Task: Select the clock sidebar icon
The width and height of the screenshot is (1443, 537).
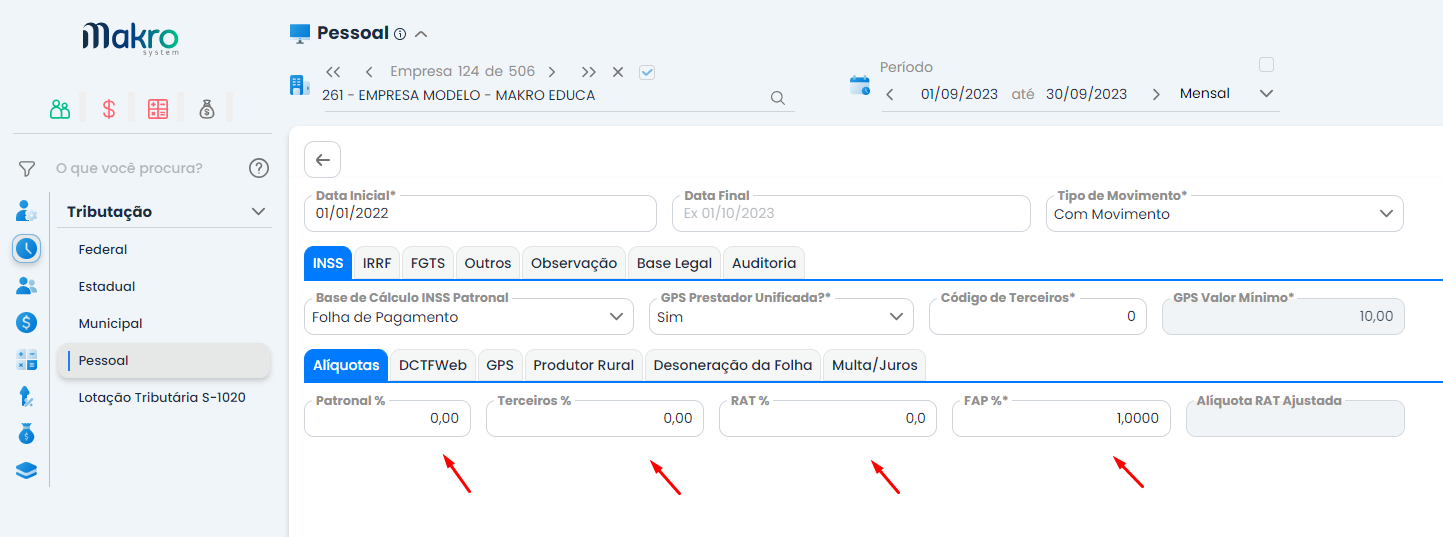Action: pyautogui.click(x=27, y=248)
